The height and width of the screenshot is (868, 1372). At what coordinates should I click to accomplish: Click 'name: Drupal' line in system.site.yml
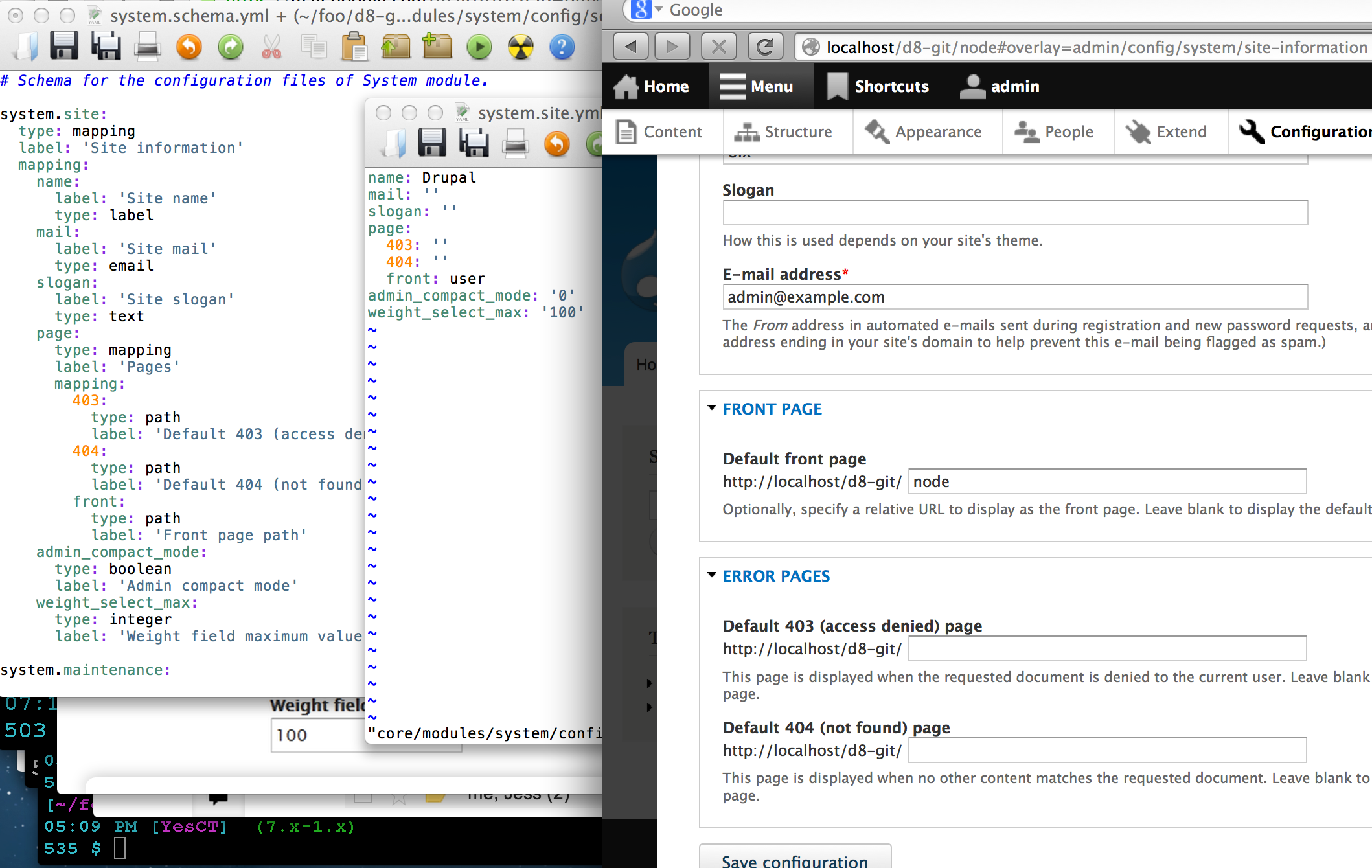422,177
